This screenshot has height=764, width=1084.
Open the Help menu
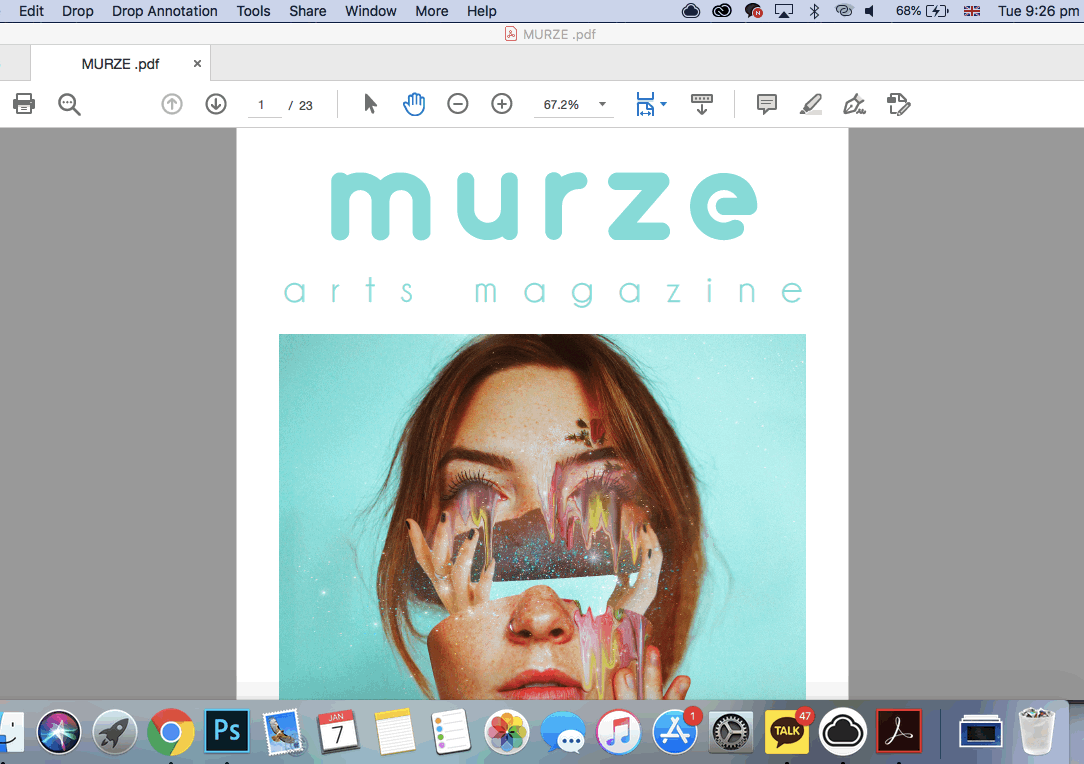tap(481, 11)
